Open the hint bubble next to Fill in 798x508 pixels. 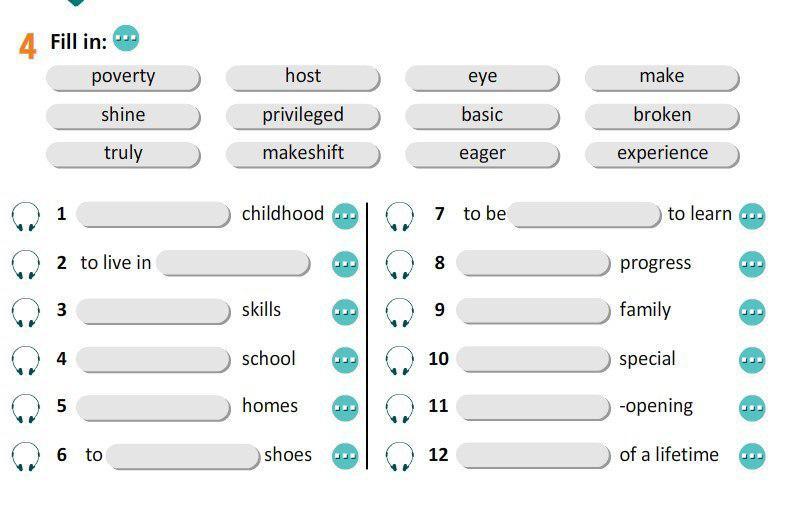click(x=126, y=39)
